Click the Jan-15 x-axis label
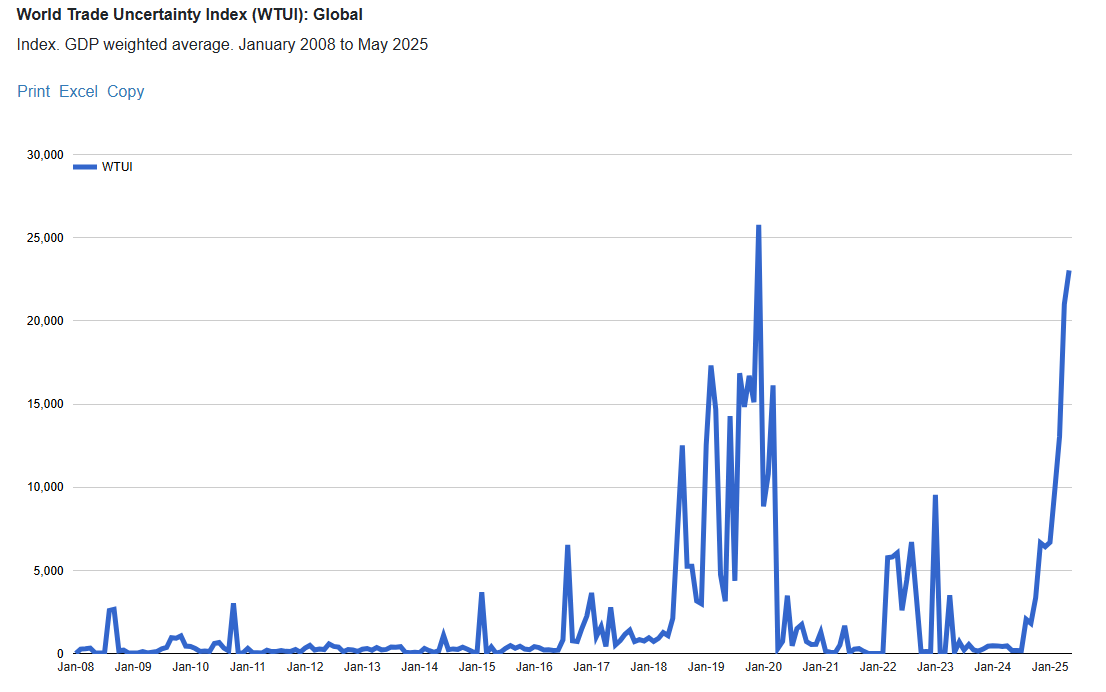This screenshot has width=1106, height=692. click(x=477, y=667)
